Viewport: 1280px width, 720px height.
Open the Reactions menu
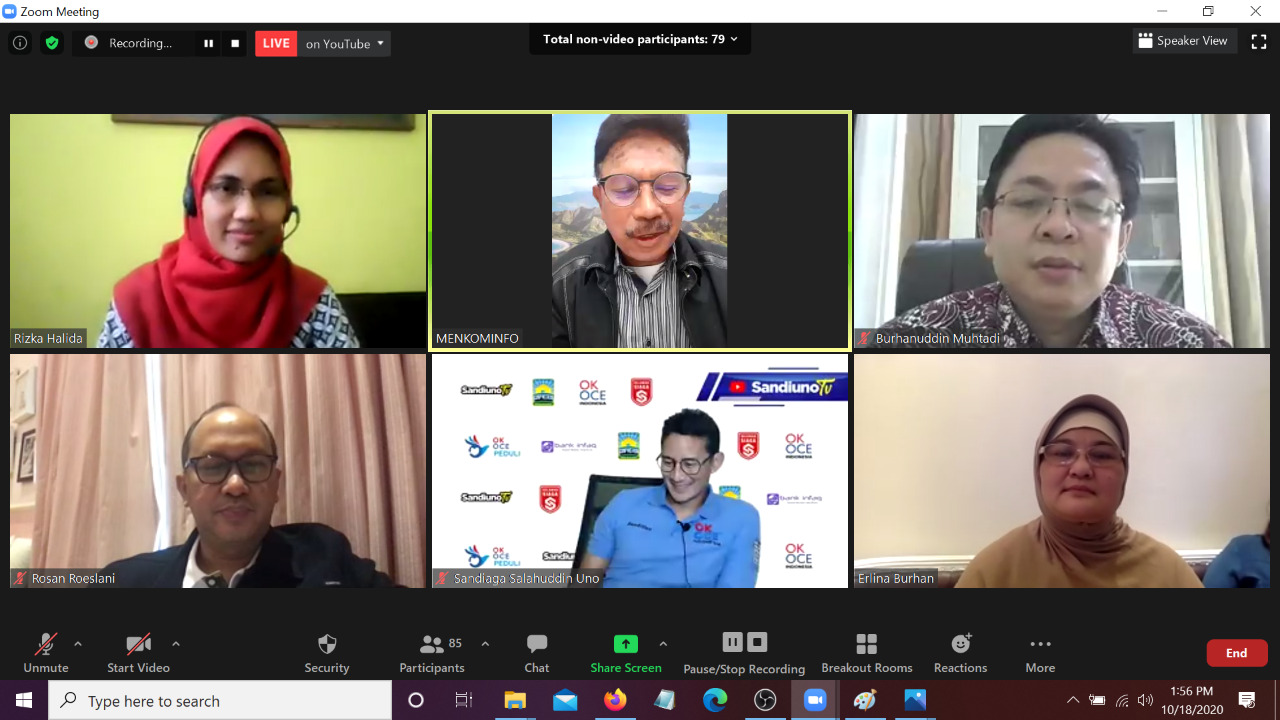(960, 653)
